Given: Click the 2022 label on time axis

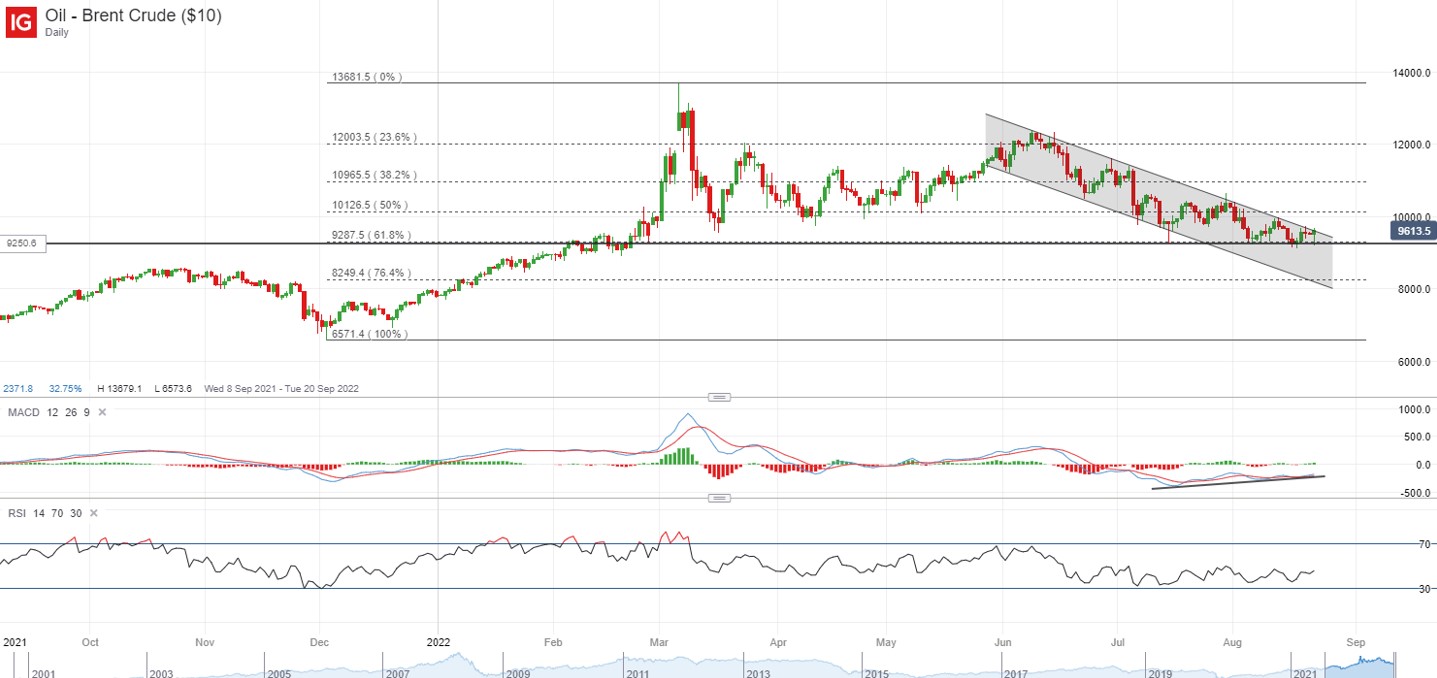Looking at the screenshot, I should (x=438, y=641).
